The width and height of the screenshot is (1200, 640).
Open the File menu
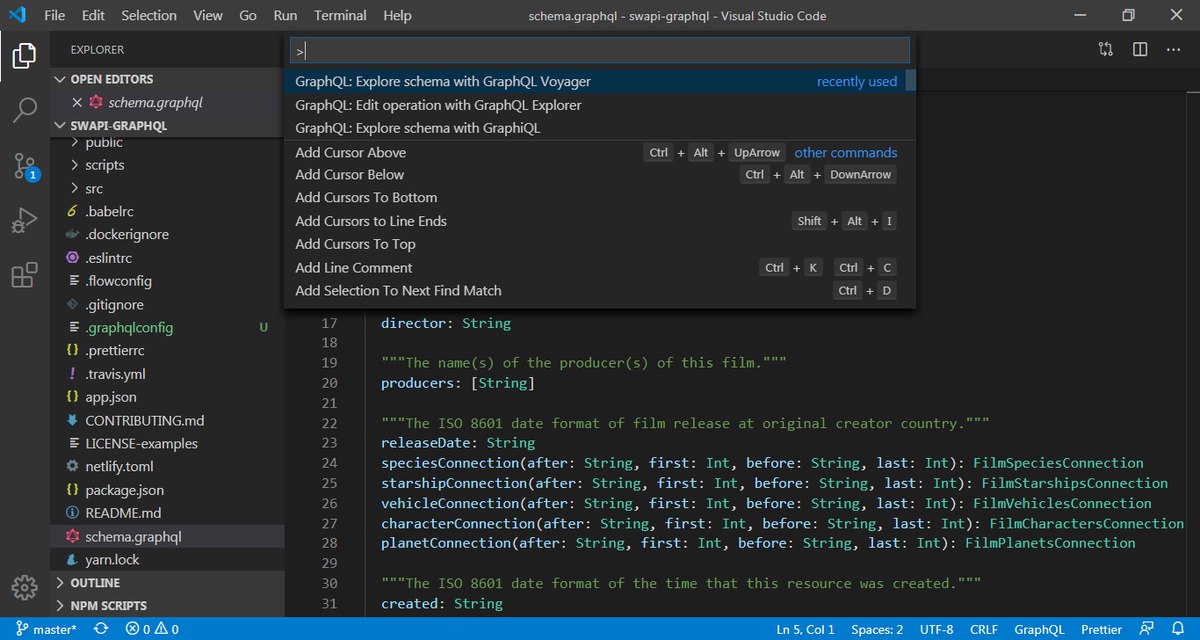55,16
